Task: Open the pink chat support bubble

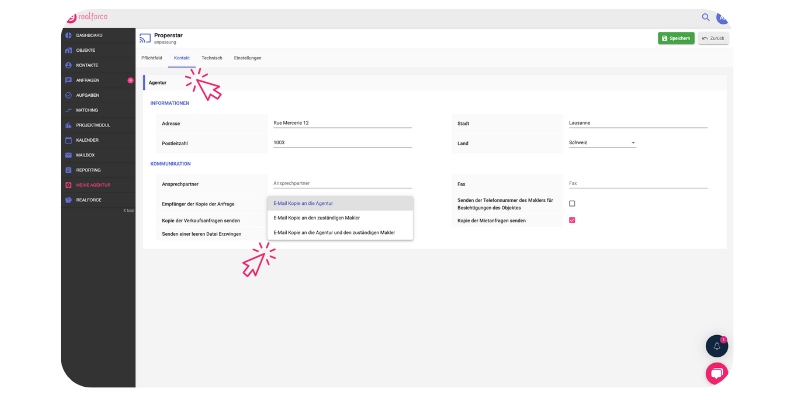Action: point(717,373)
